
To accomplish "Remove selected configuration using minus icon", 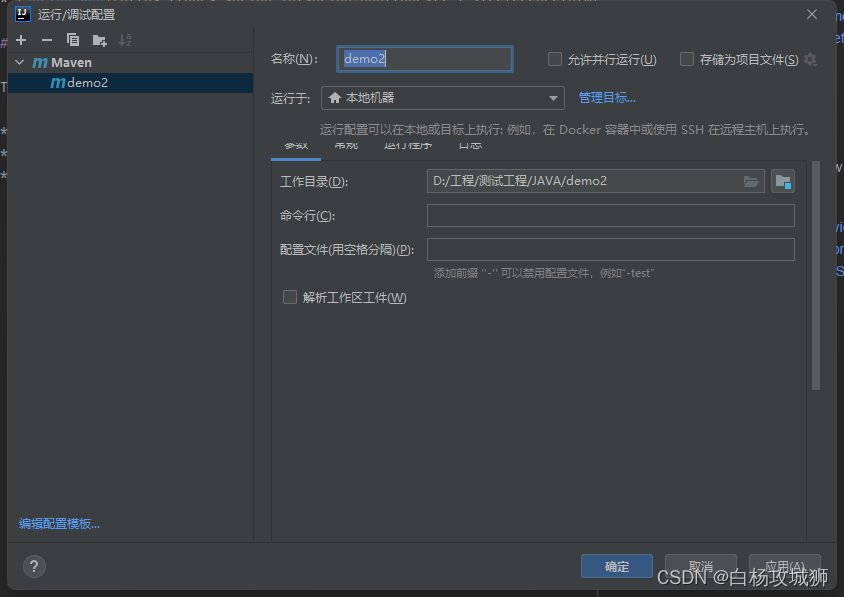I will coord(46,40).
